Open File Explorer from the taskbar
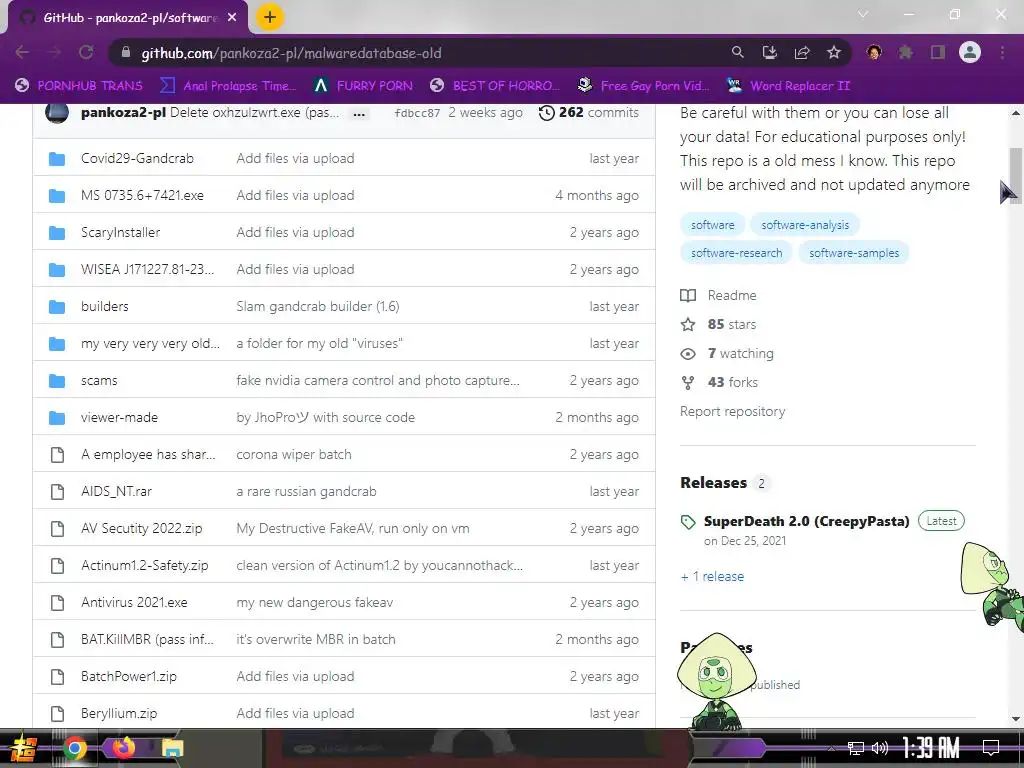Image resolution: width=1024 pixels, height=768 pixels. (x=172, y=748)
